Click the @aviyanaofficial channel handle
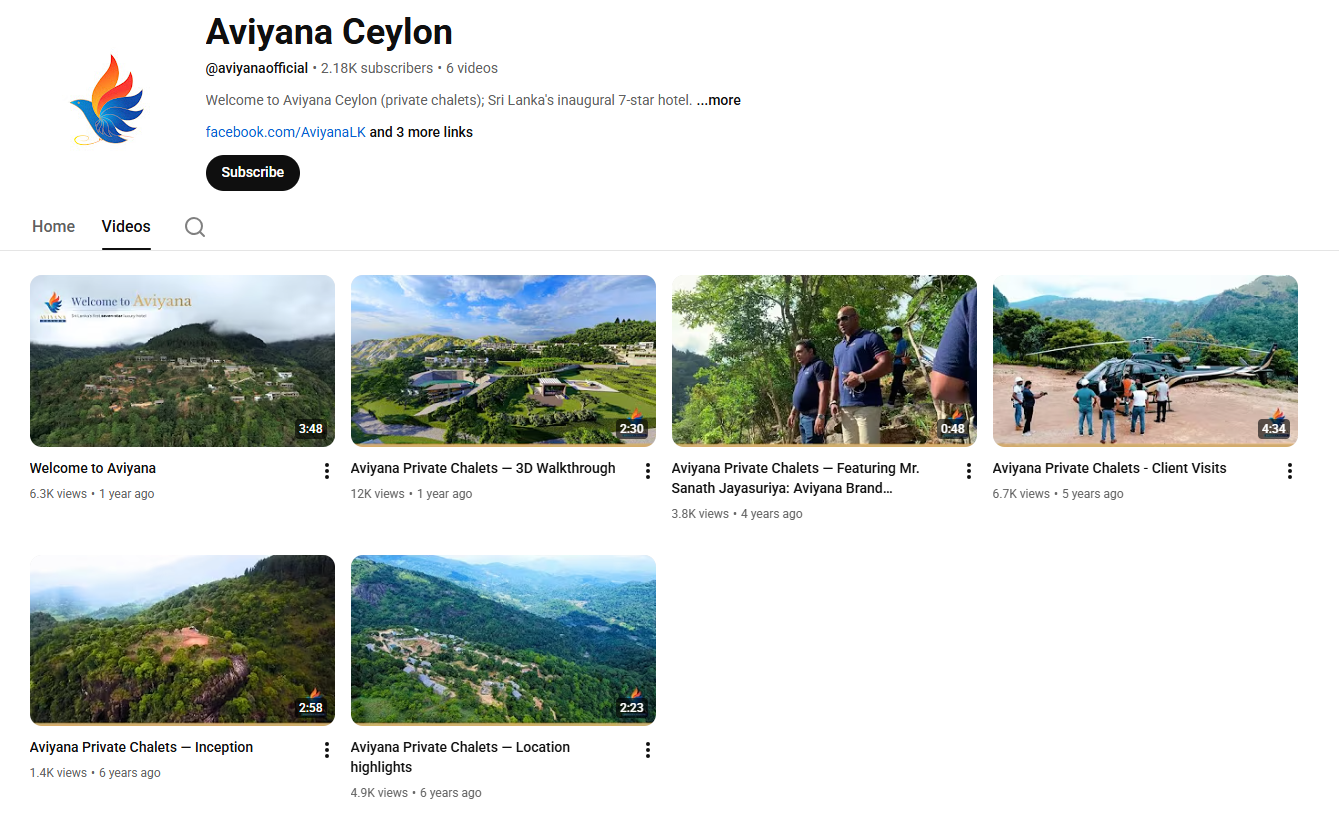The image size is (1339, 824). coord(257,68)
